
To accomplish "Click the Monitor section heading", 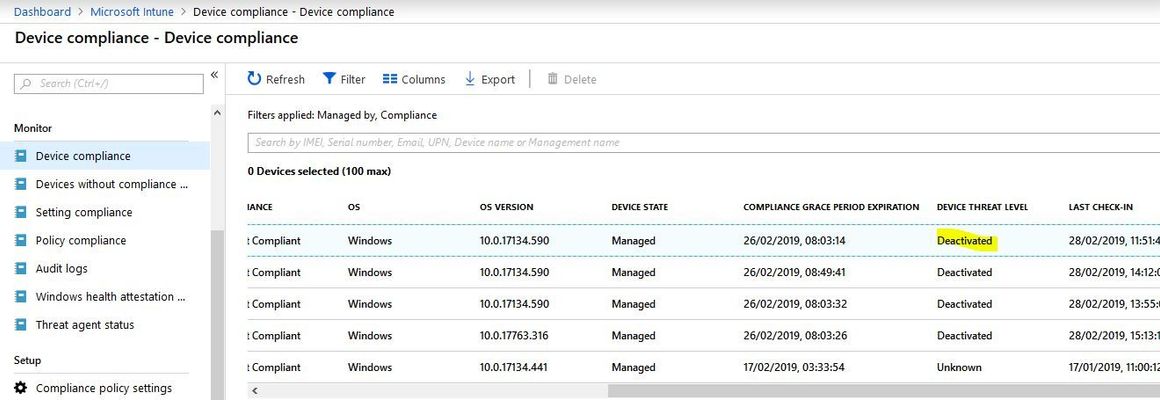I will 33,128.
